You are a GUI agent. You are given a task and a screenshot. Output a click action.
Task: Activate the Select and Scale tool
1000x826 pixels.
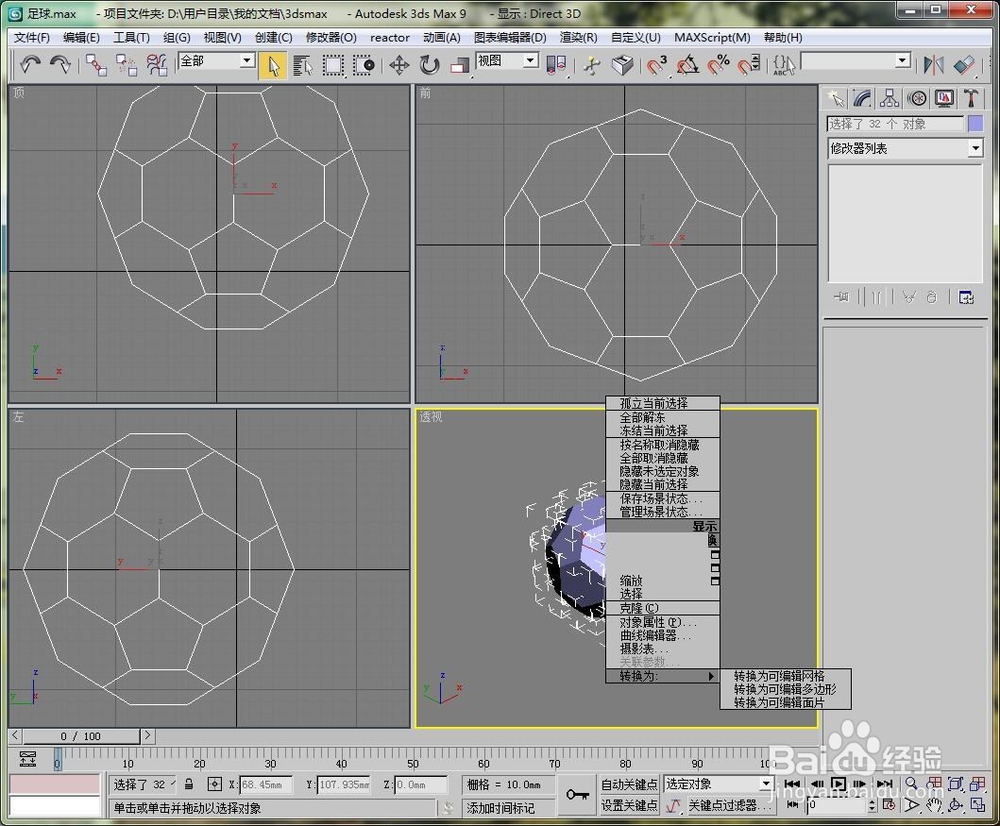click(460, 65)
